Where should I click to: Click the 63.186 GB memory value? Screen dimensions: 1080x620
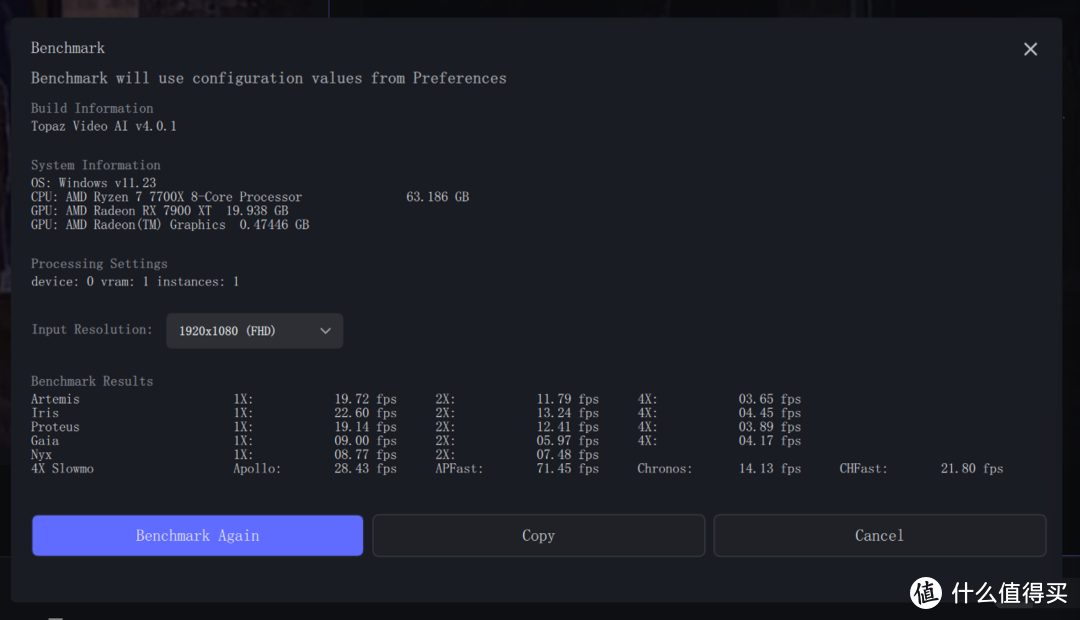437,197
